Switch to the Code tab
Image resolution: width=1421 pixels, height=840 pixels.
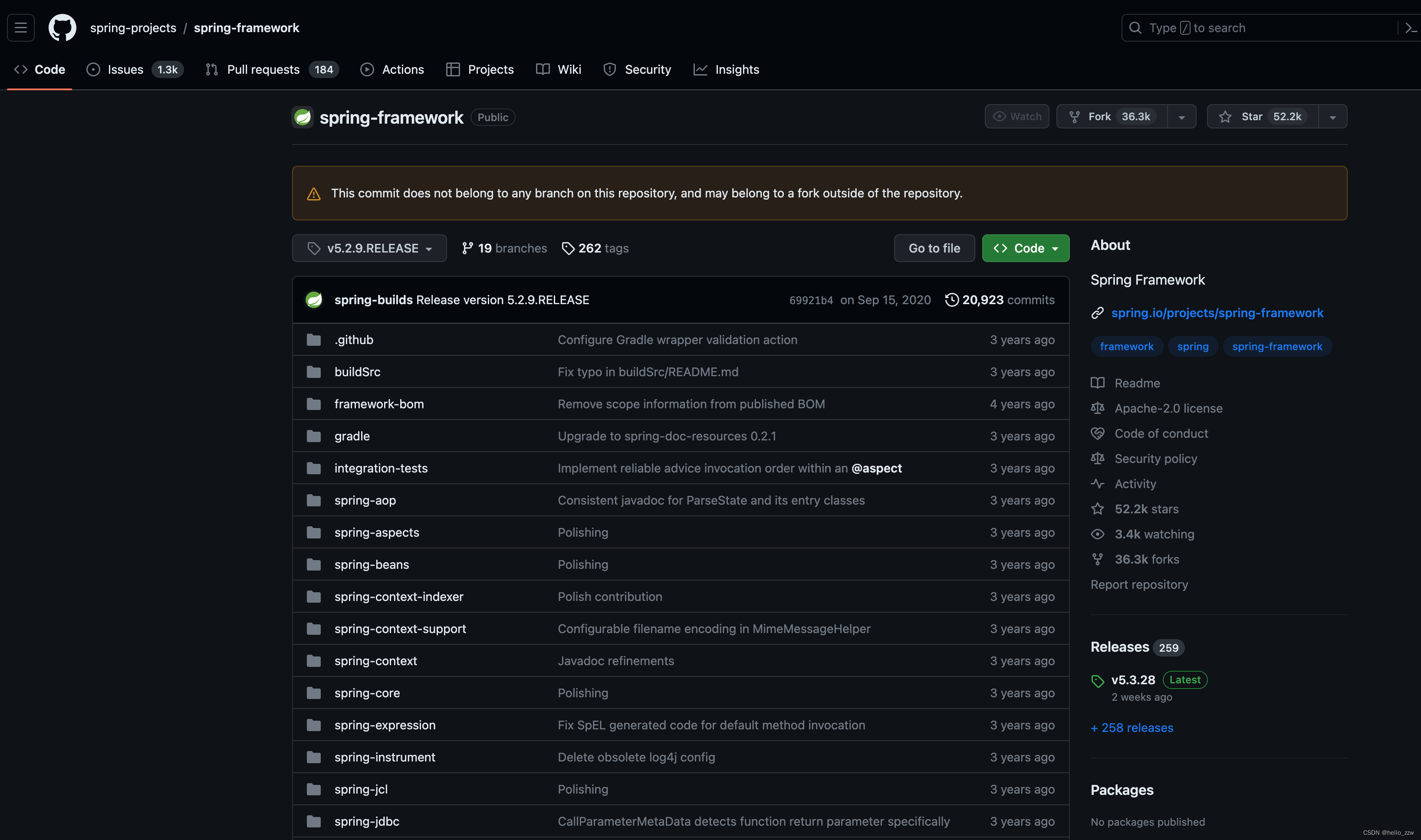click(39, 69)
